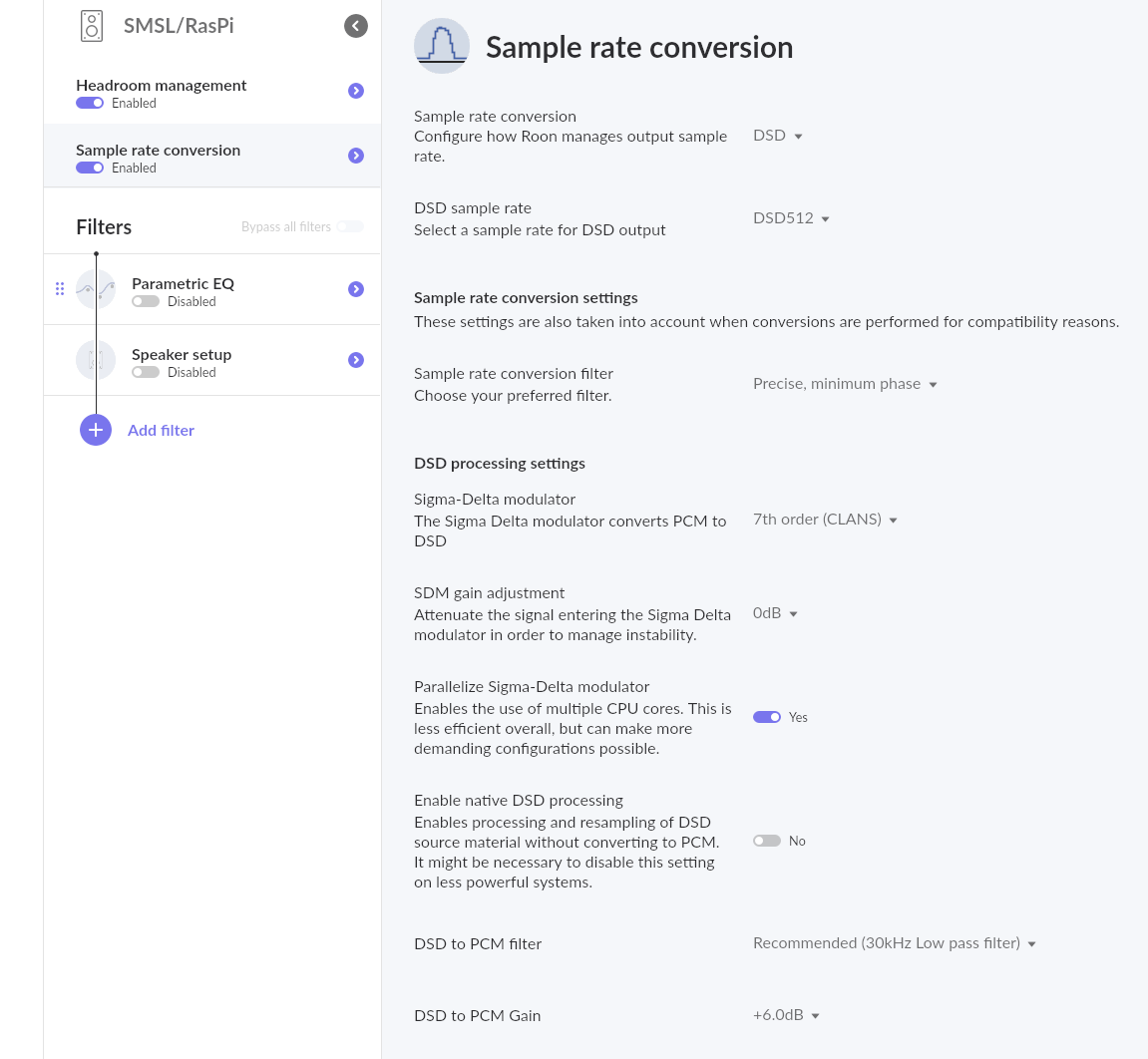
Task: Click the SMSL/RasPi speaker device icon
Action: click(92, 26)
